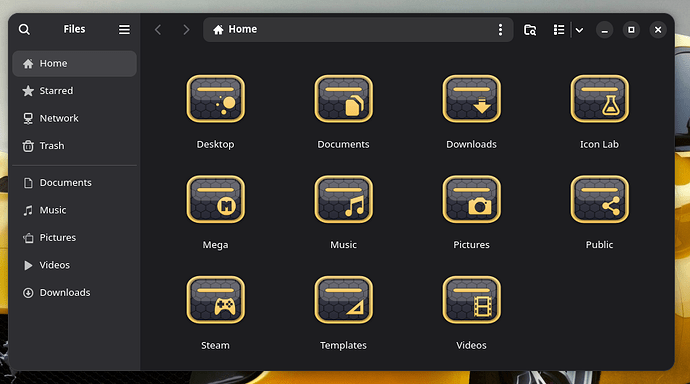690x384 pixels.
Task: Select the Mega folder icon
Action: tap(216, 199)
